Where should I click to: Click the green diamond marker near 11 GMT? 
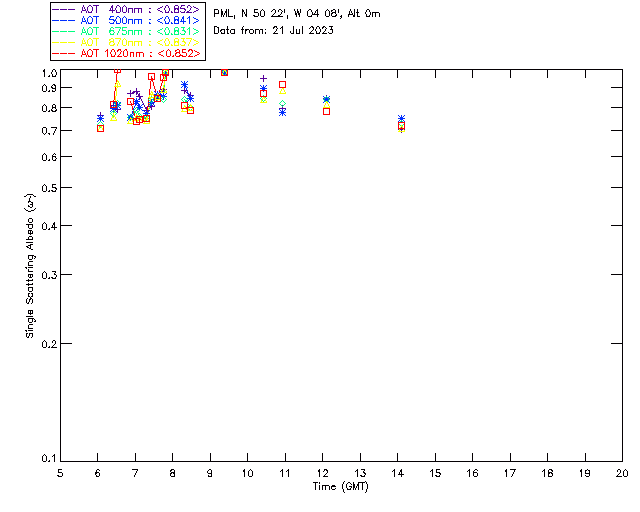283,104
